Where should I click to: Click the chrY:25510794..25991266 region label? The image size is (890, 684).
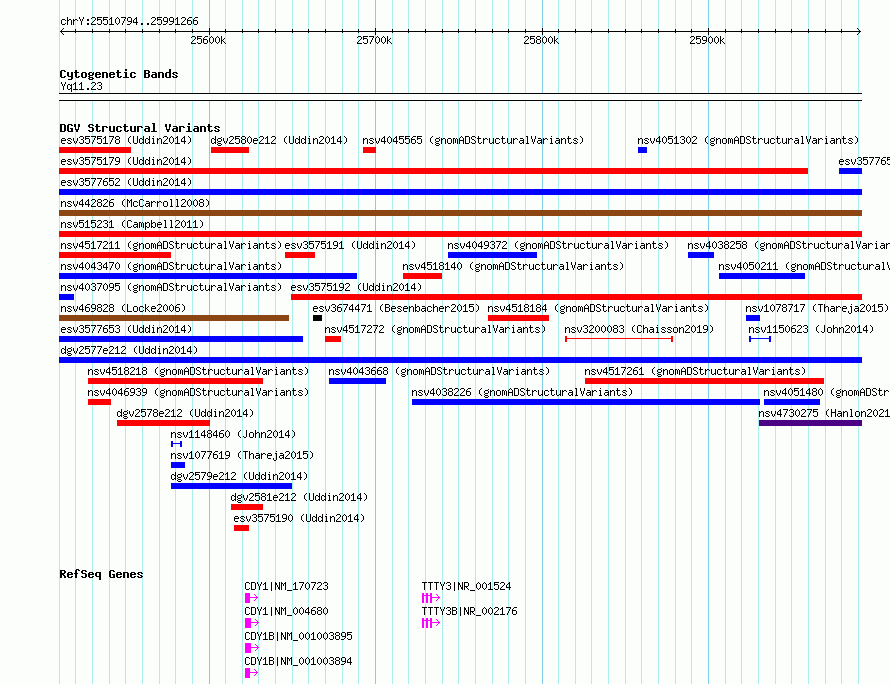pyautogui.click(x=129, y=21)
